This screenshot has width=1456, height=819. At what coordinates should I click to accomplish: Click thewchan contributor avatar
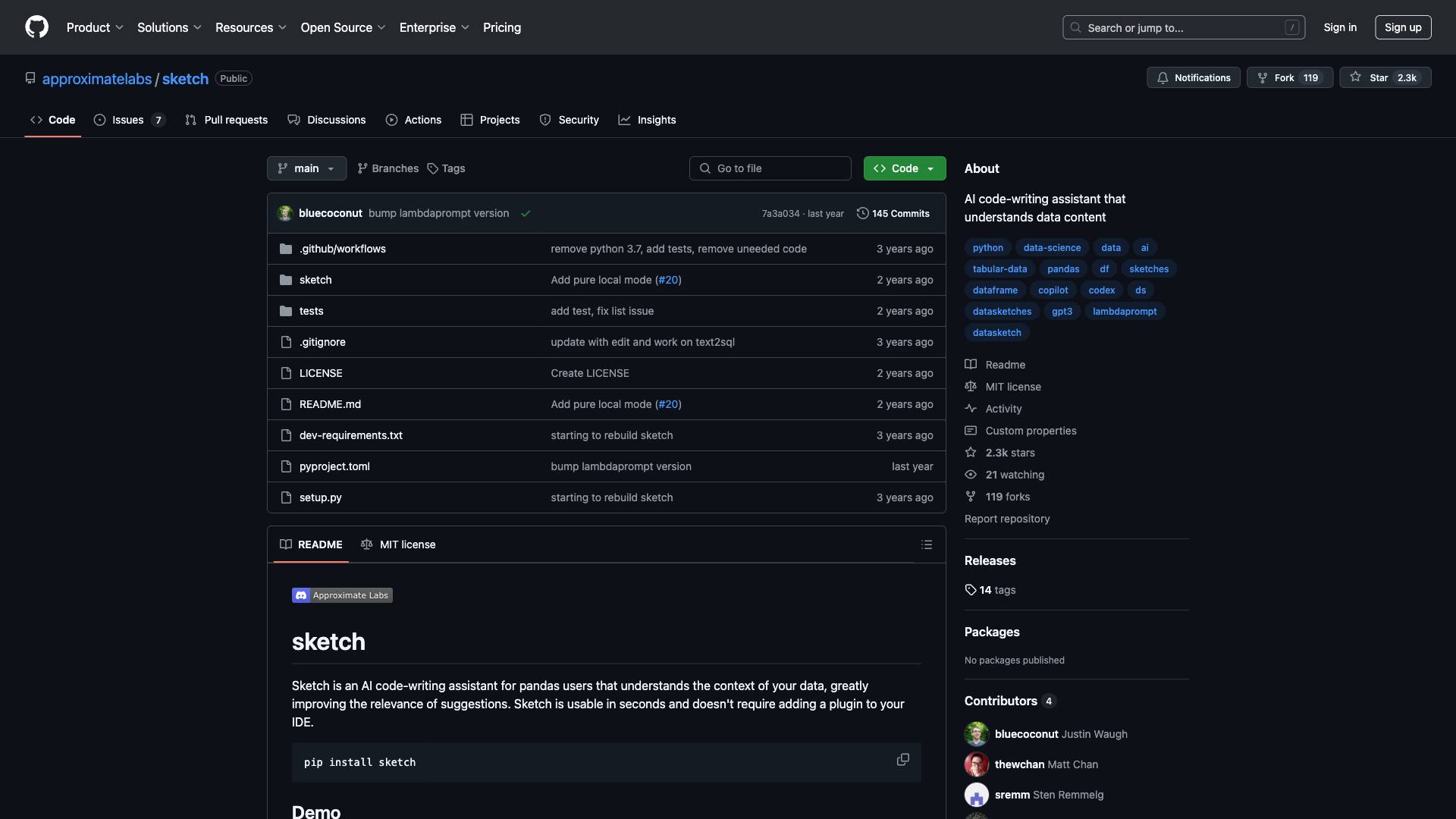(976, 764)
